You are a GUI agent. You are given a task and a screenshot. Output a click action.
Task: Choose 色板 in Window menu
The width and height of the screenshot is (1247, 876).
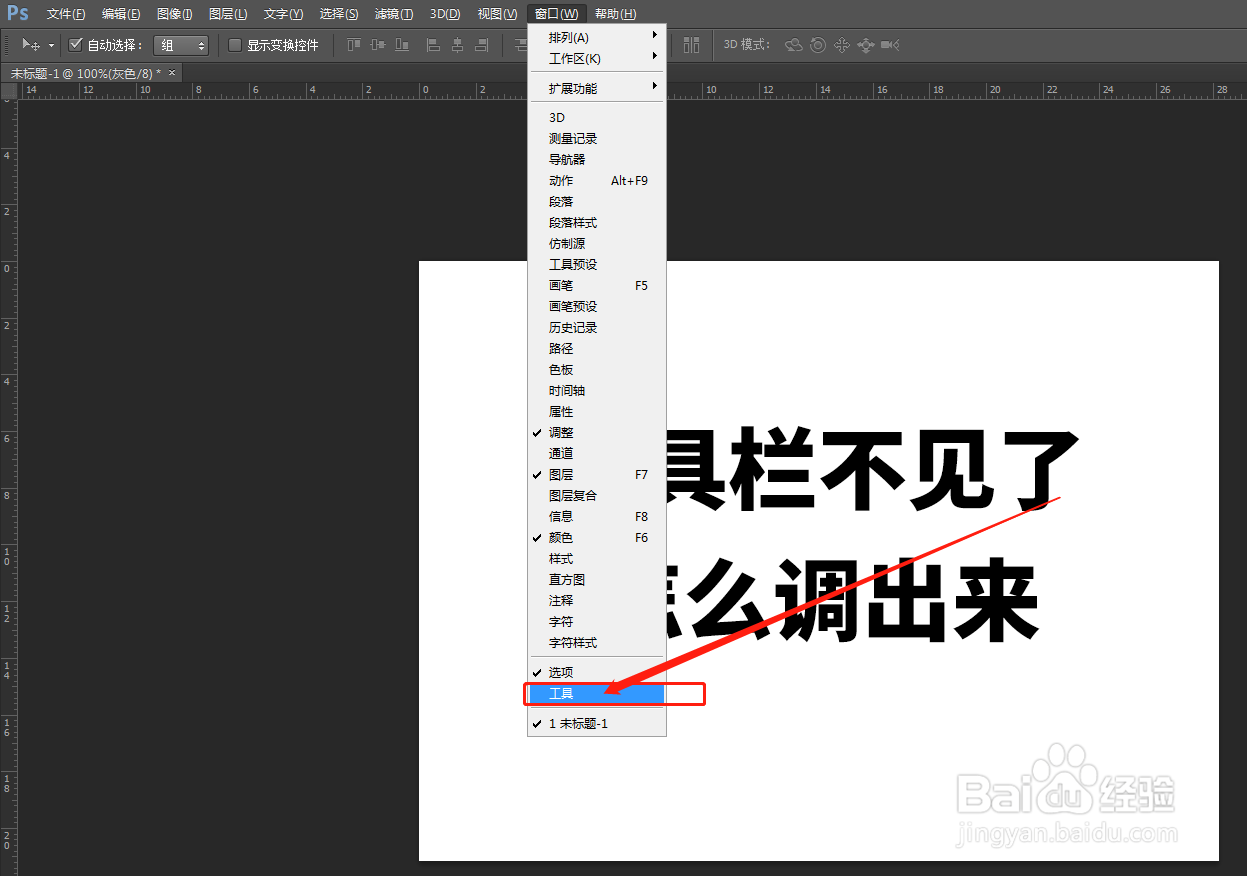click(x=597, y=370)
